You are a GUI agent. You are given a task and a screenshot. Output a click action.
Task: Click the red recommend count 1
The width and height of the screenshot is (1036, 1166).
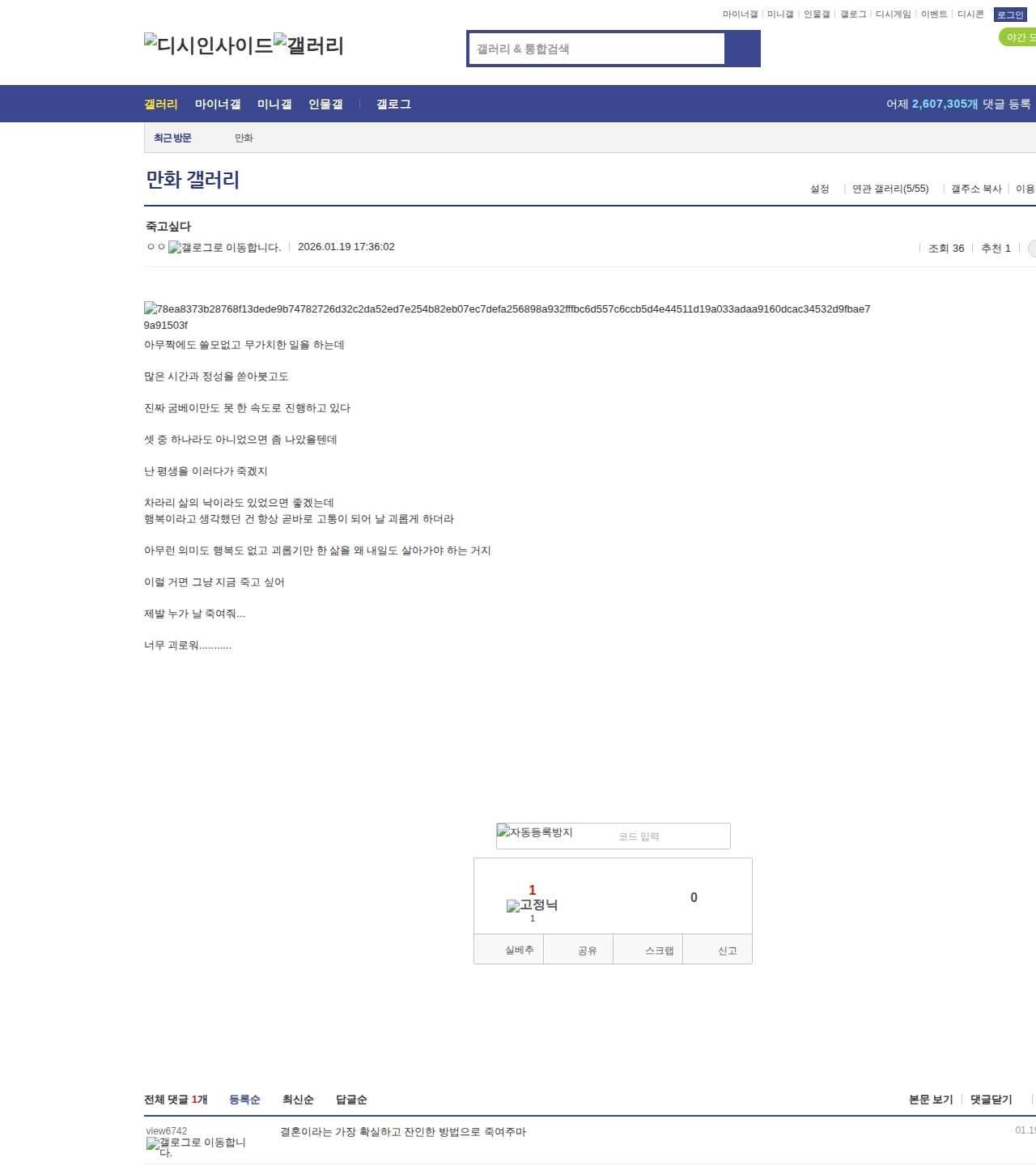click(532, 890)
